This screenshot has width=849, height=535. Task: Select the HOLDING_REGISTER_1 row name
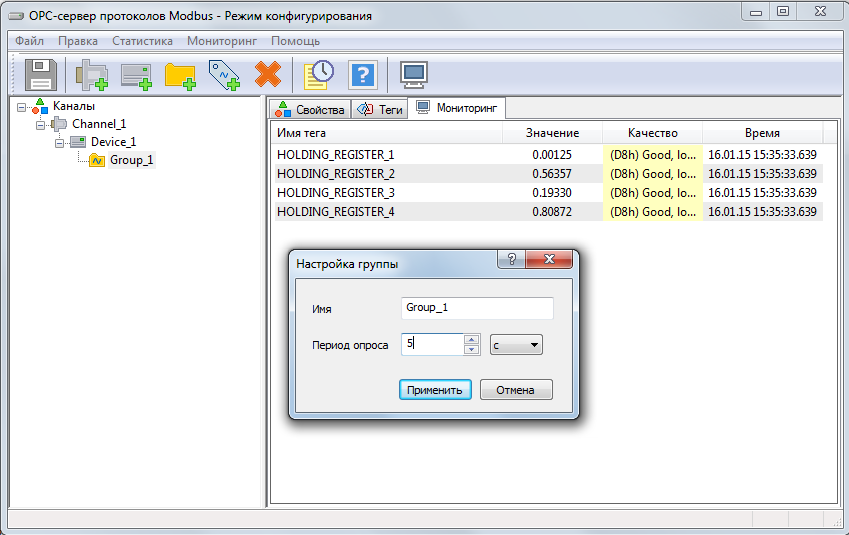click(336, 155)
